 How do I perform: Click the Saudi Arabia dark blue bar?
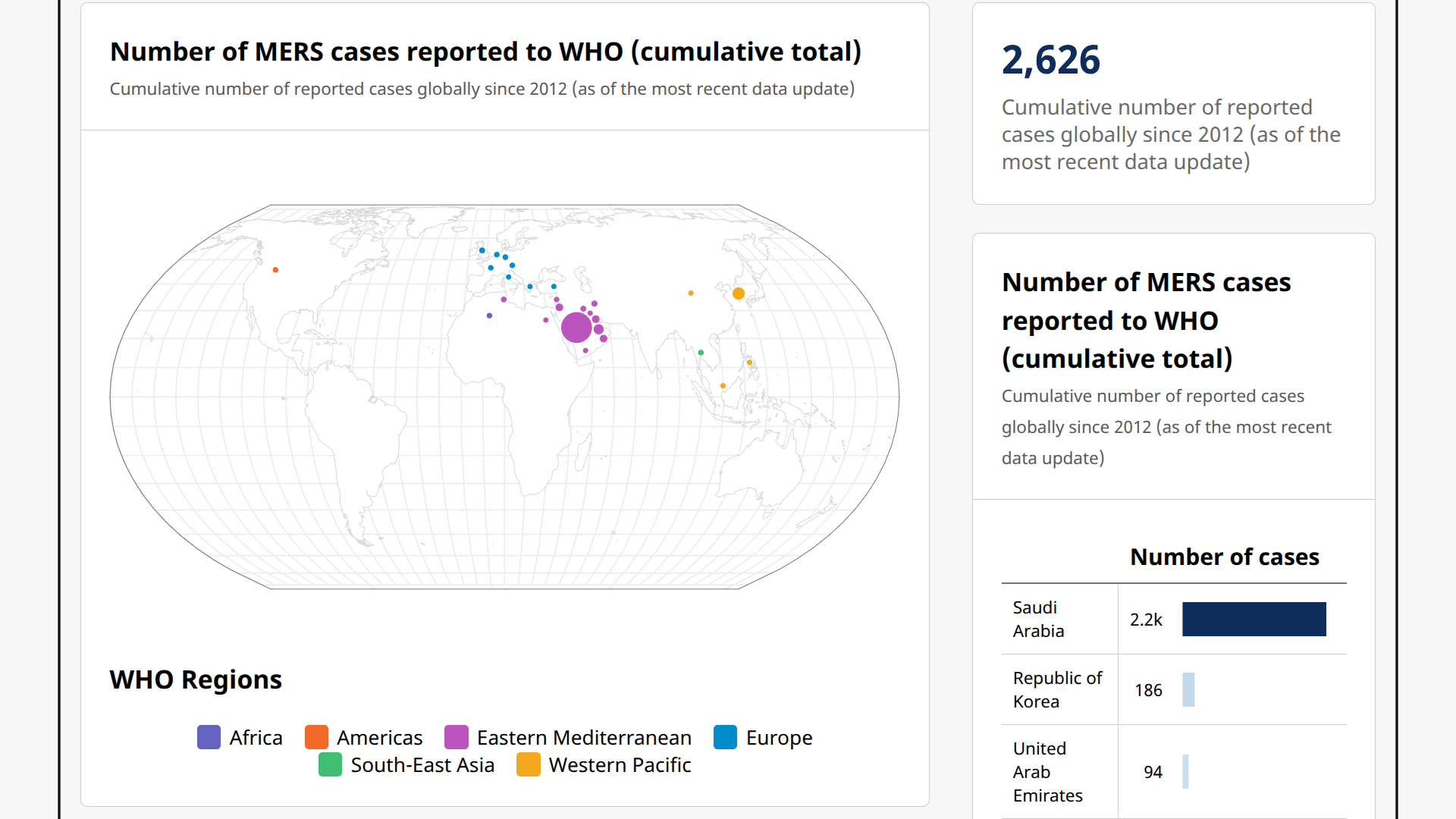click(1254, 620)
